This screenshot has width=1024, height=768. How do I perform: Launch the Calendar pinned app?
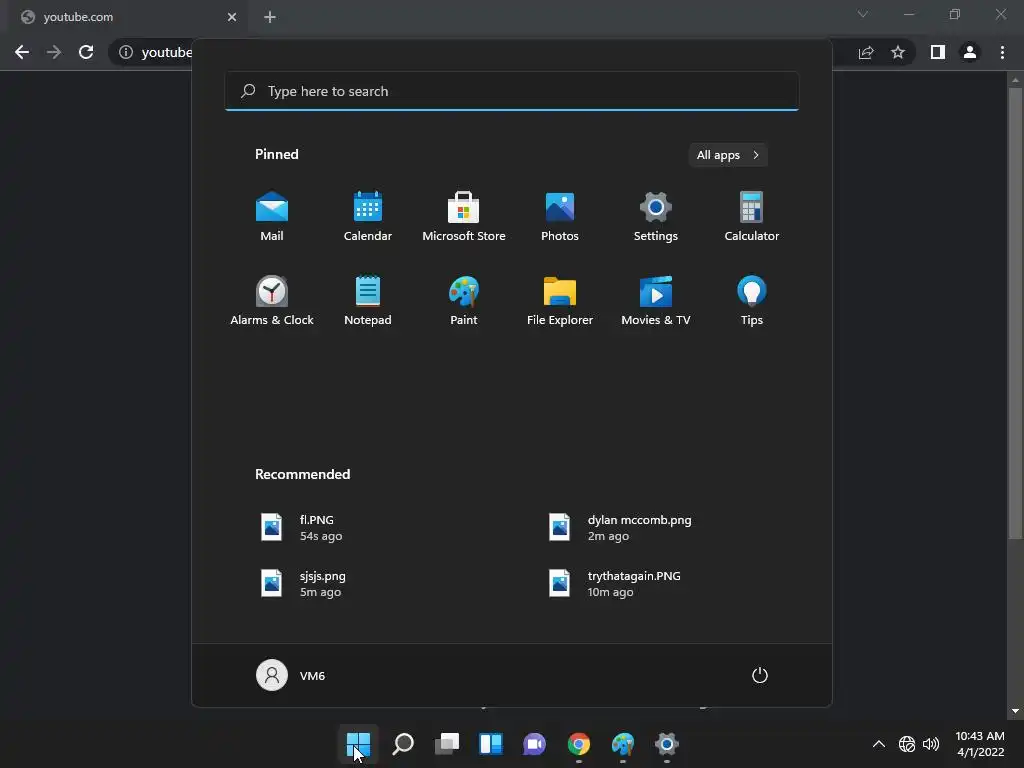(x=368, y=217)
